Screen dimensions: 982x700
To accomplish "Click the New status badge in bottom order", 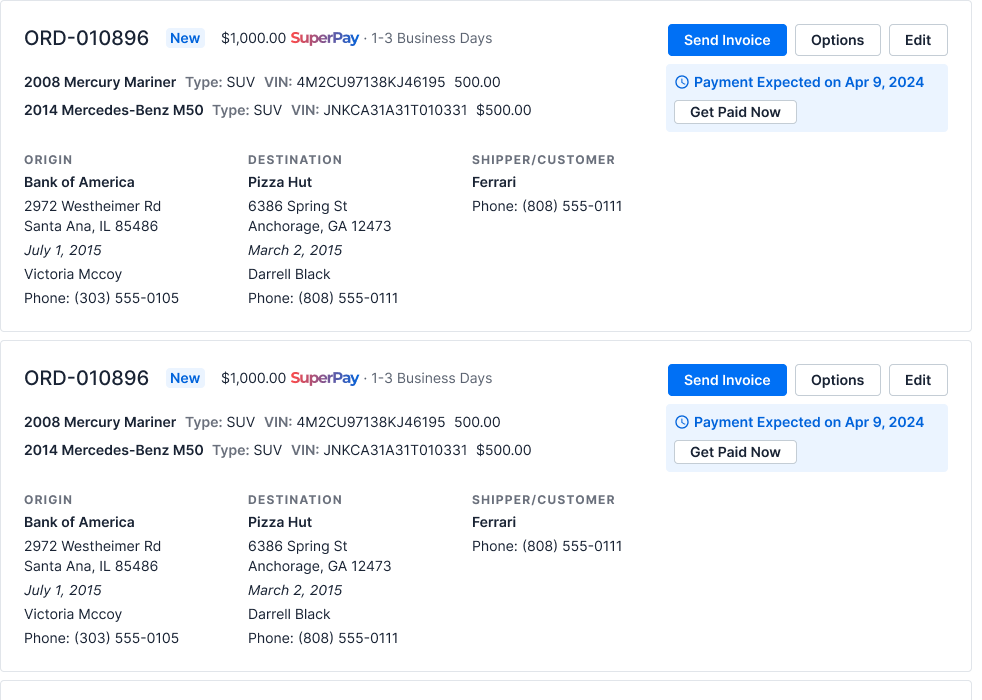I will click(185, 378).
